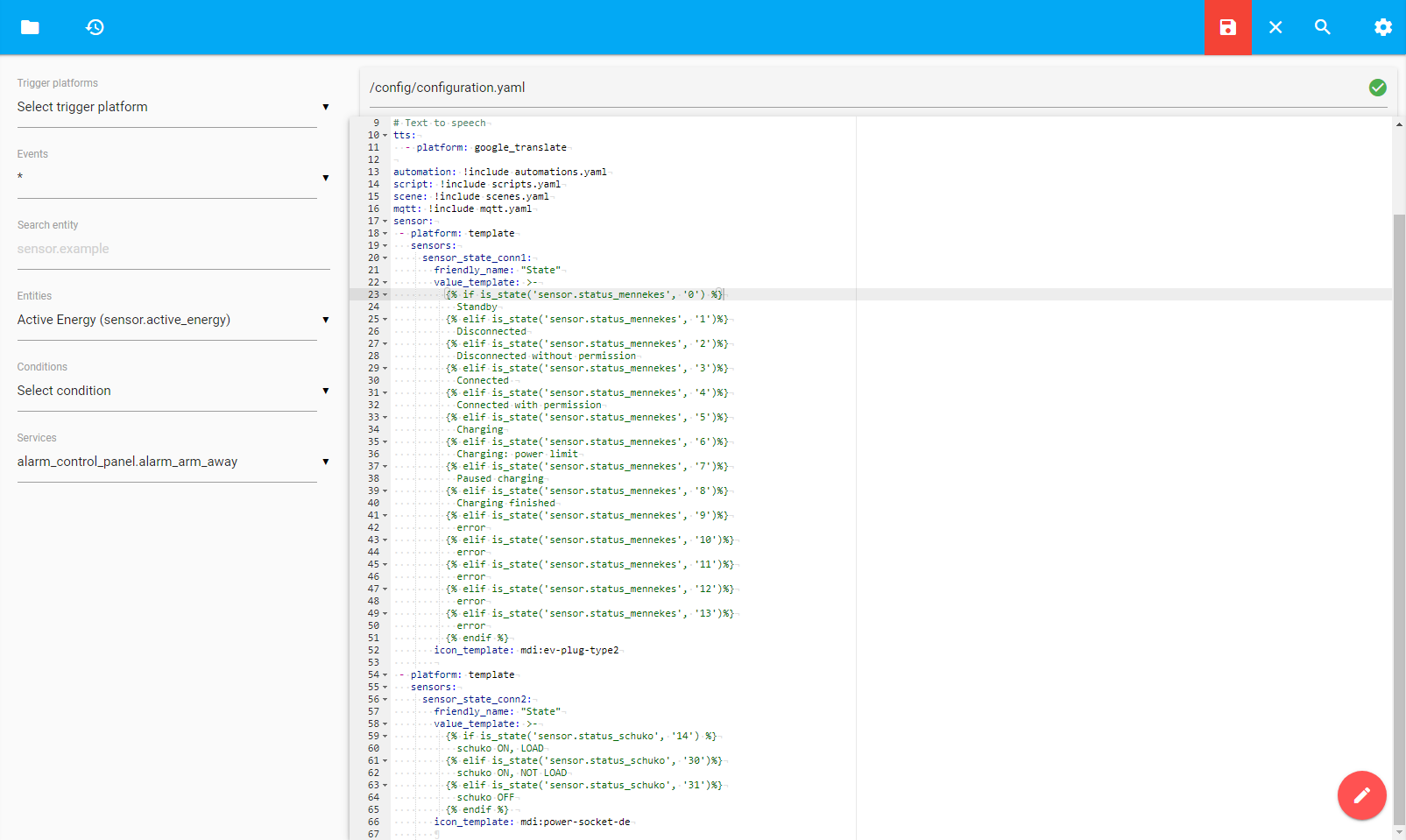Click the vertical editor scrollbar thumb

(x=1399, y=519)
